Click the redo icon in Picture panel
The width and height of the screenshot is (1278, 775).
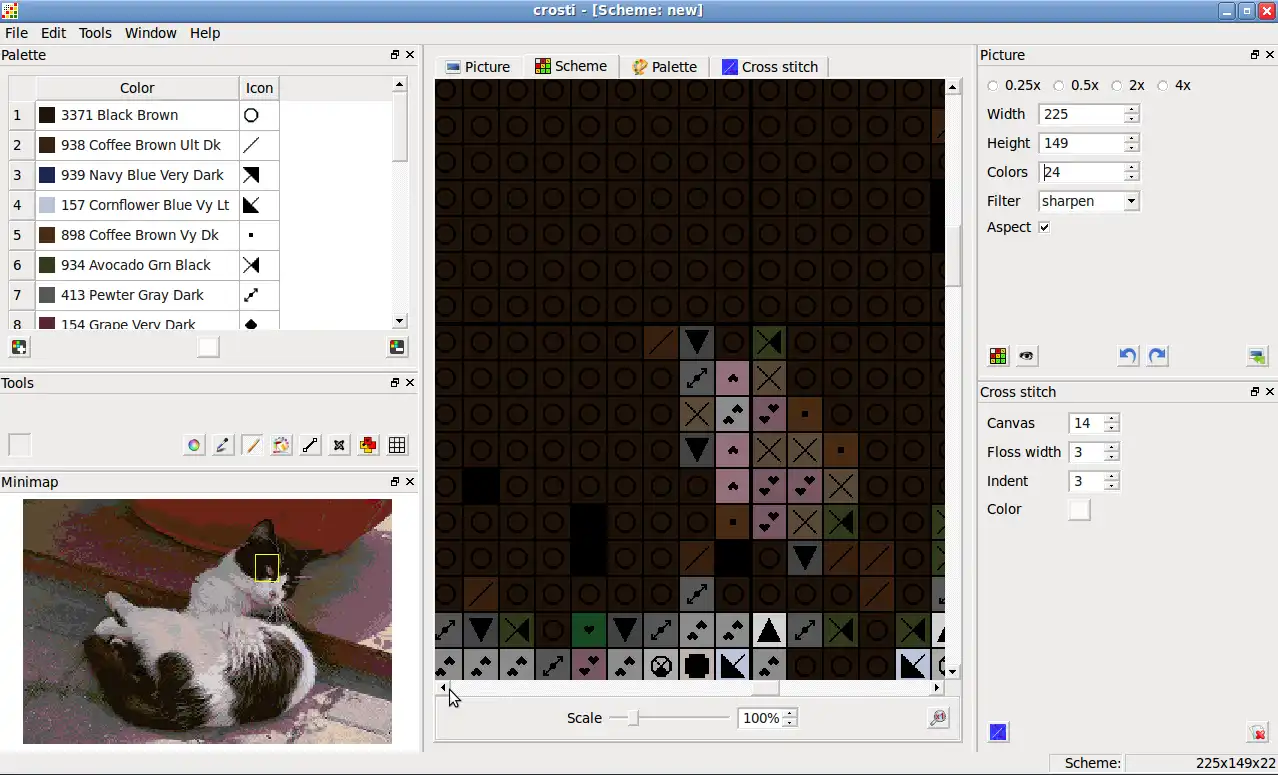point(1157,355)
